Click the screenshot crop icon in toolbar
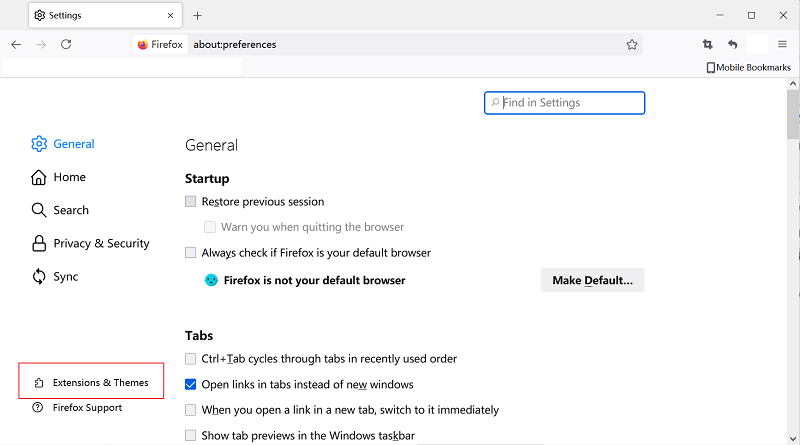The height and width of the screenshot is (445, 800). pos(707,44)
